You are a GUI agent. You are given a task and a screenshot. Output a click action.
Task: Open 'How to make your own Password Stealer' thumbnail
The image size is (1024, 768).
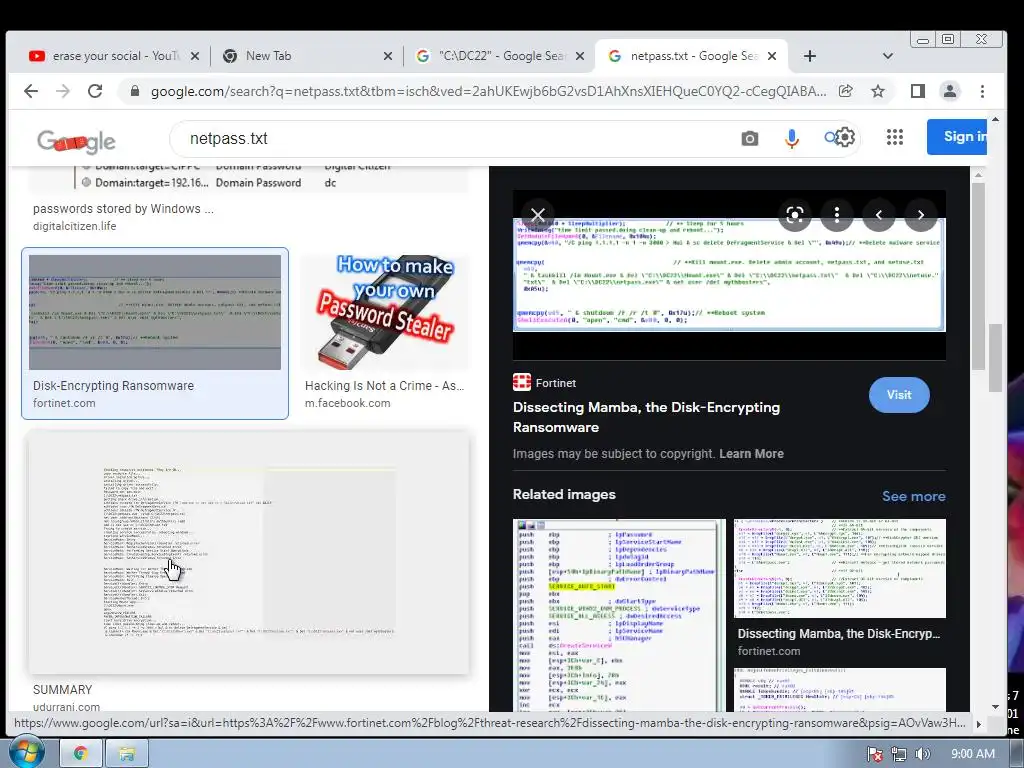click(385, 312)
